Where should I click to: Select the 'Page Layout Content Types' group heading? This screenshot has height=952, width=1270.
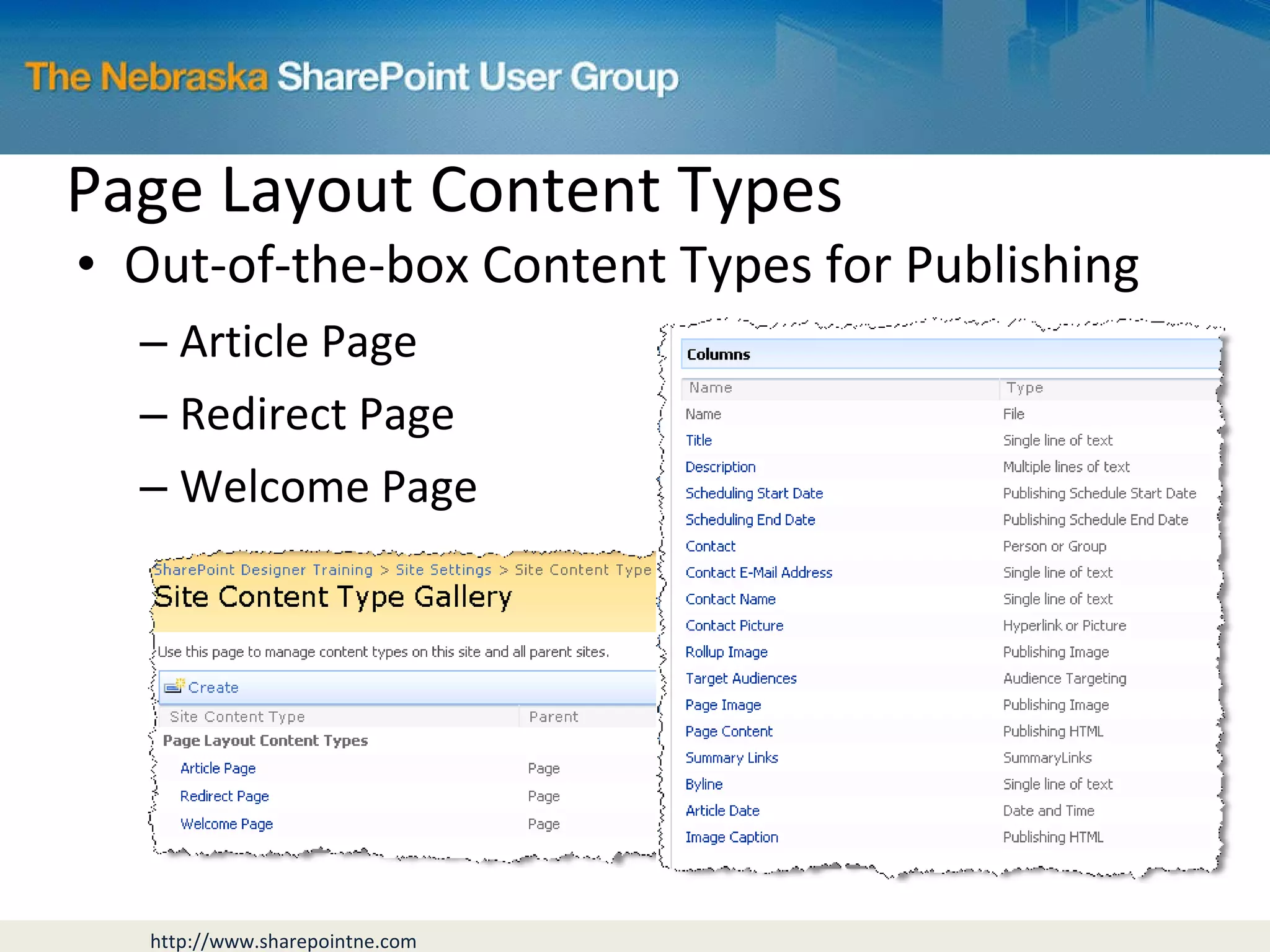(x=265, y=741)
